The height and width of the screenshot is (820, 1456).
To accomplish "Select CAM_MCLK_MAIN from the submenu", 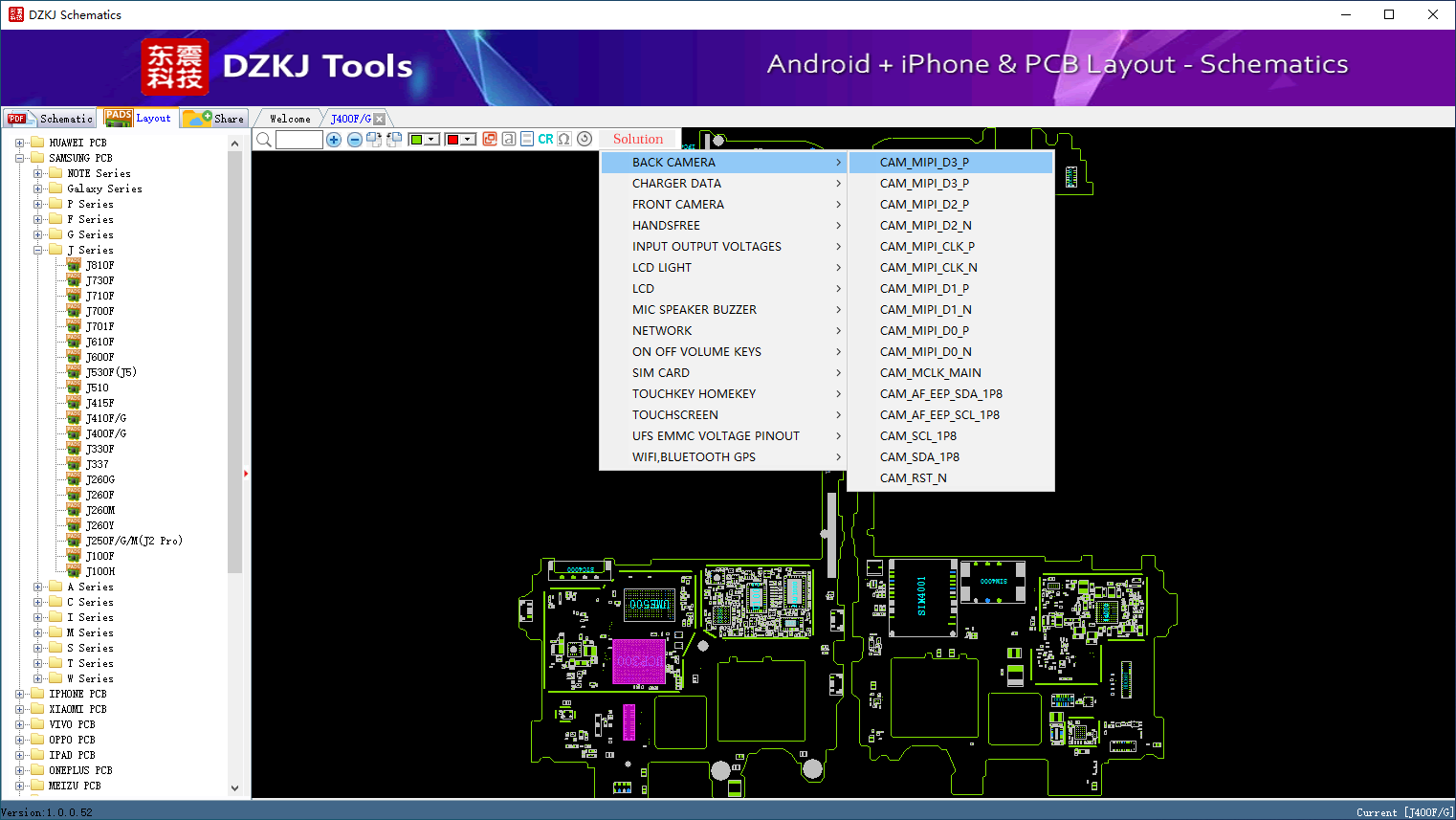I will point(951,373).
